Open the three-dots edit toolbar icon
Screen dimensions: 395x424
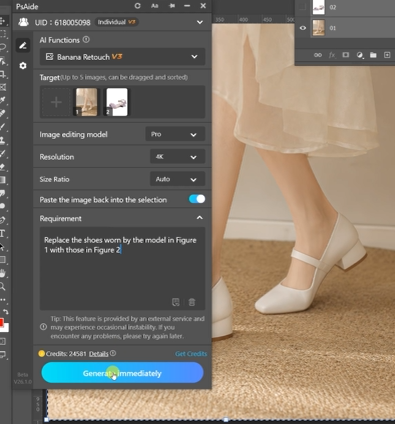coord(3,300)
